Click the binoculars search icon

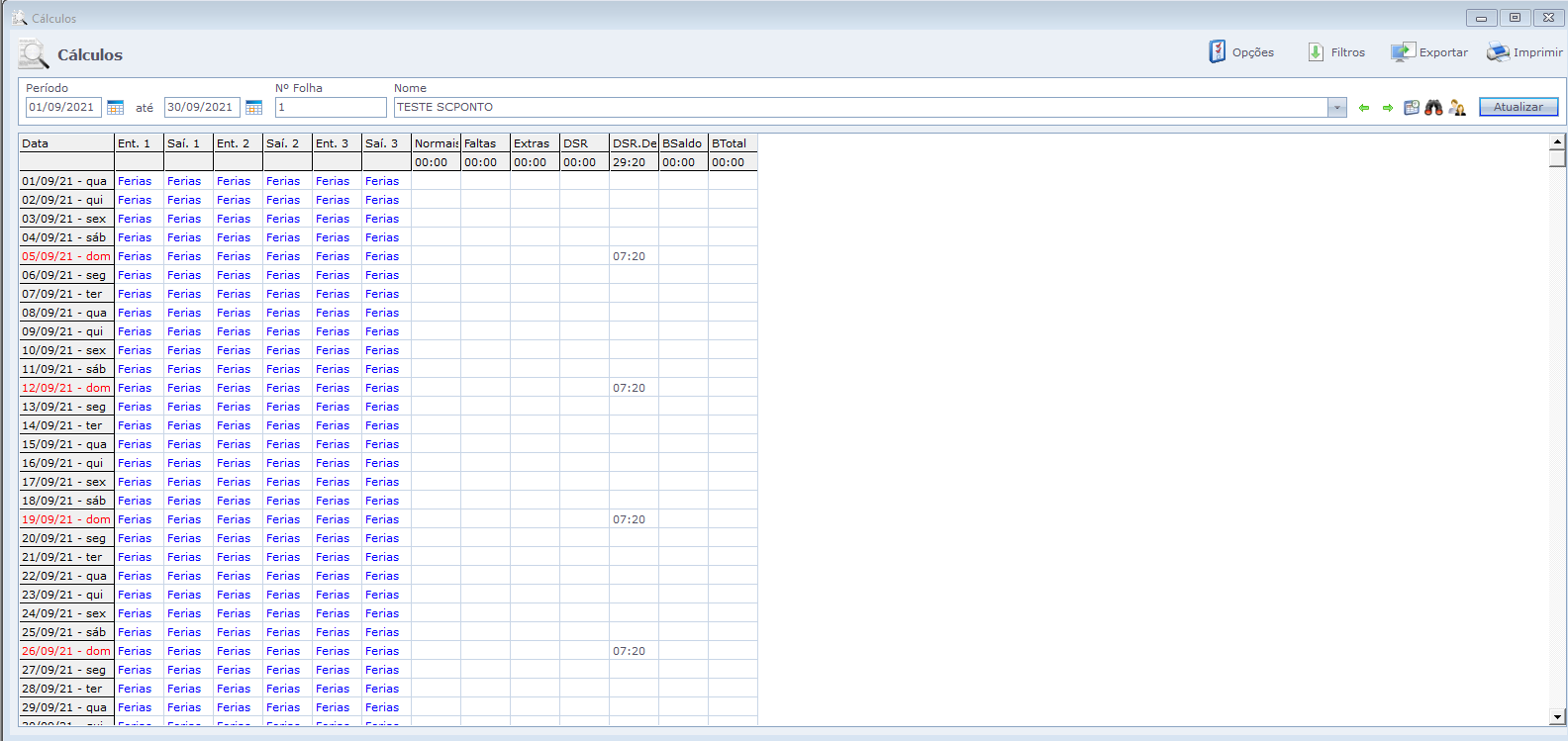click(x=1433, y=108)
